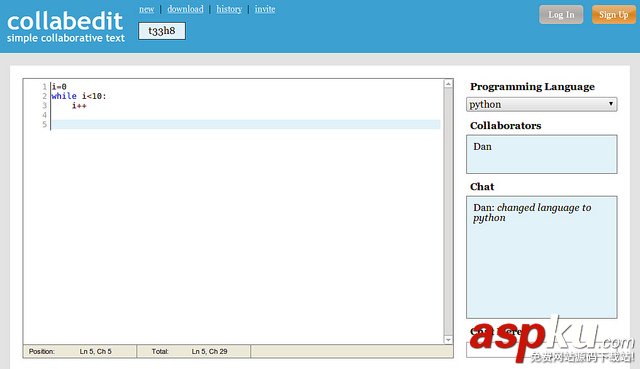Click the editor vertical scrollbar track

pyautogui.click(x=448, y=211)
